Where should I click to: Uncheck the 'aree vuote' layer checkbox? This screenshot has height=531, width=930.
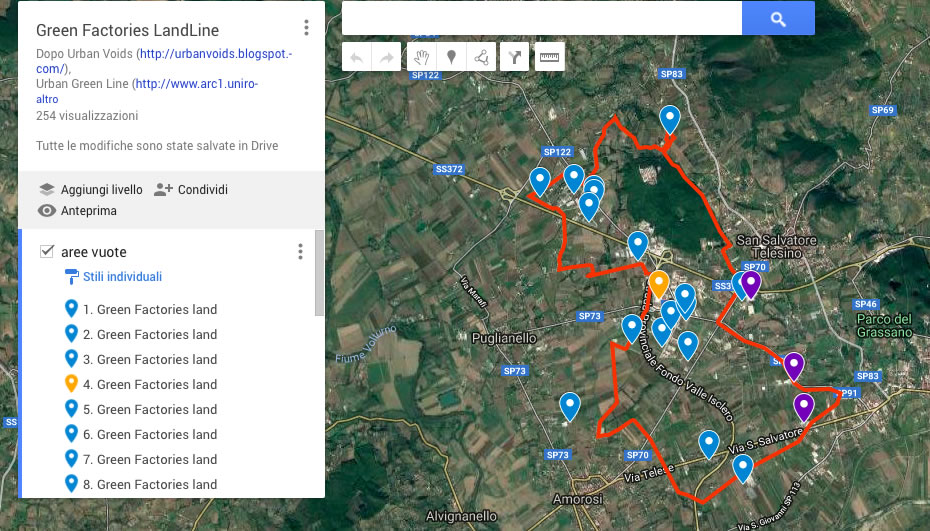click(x=46, y=252)
